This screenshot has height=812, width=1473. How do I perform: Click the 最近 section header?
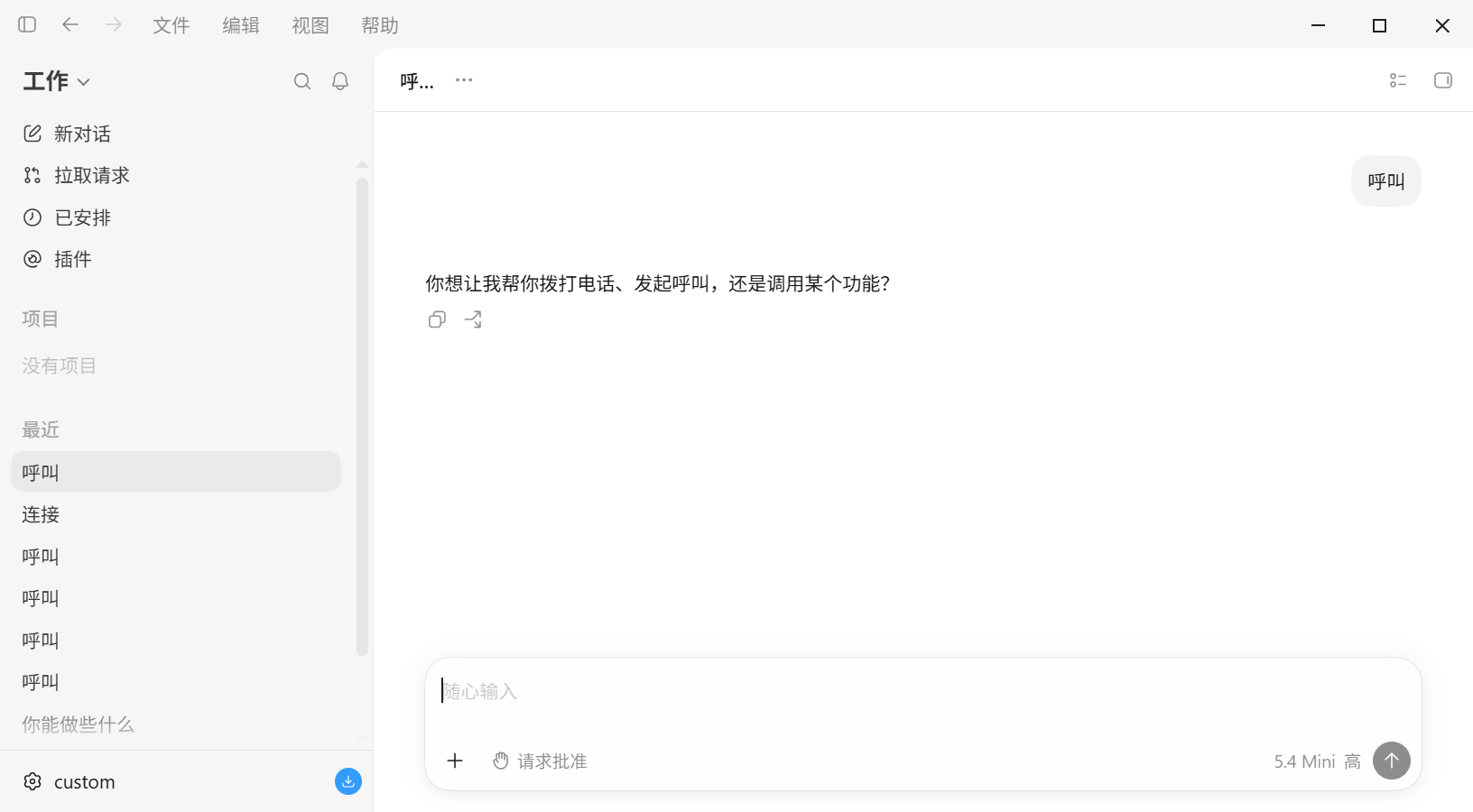click(x=40, y=429)
